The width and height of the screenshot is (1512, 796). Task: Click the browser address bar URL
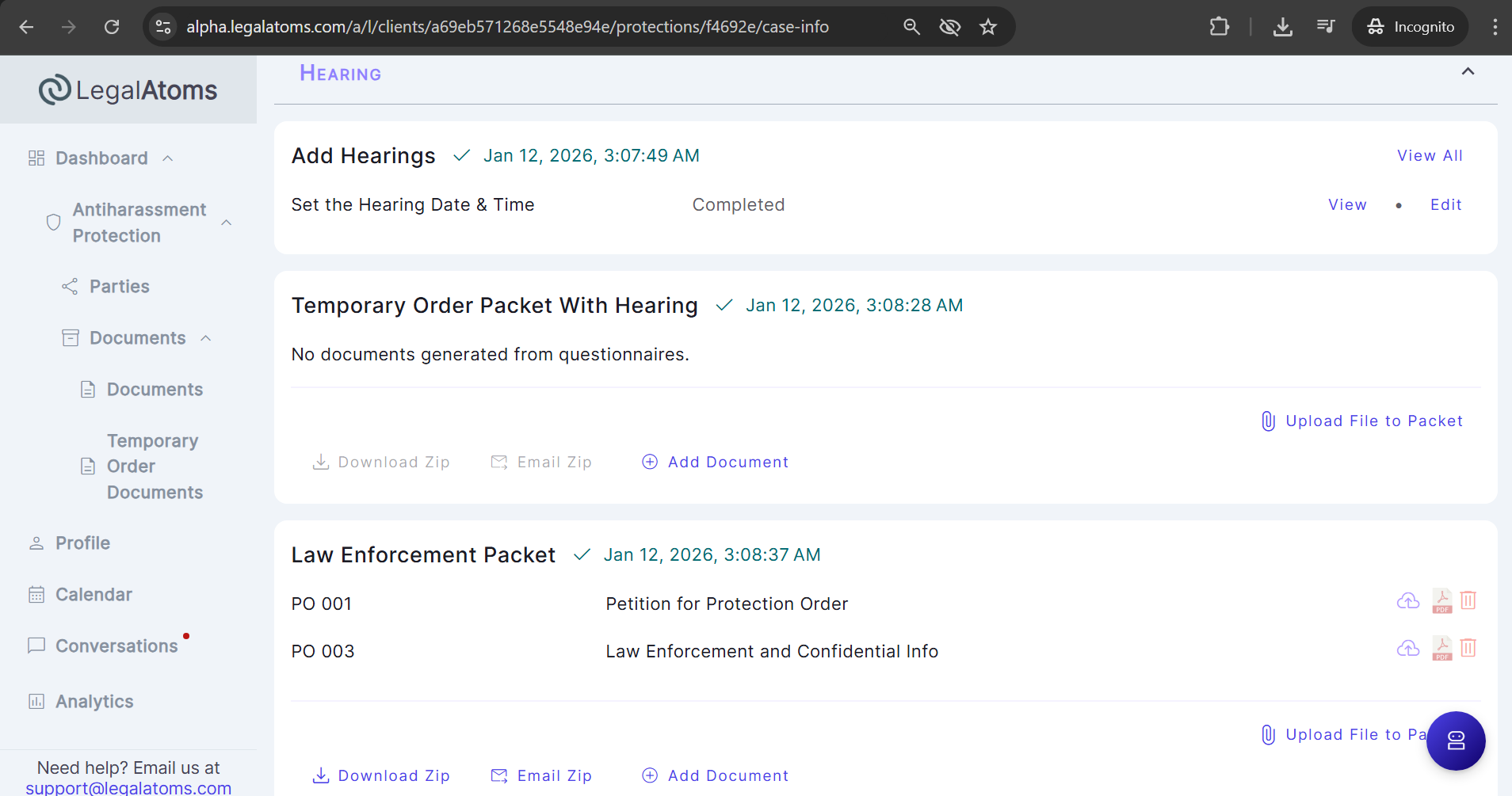point(507,27)
